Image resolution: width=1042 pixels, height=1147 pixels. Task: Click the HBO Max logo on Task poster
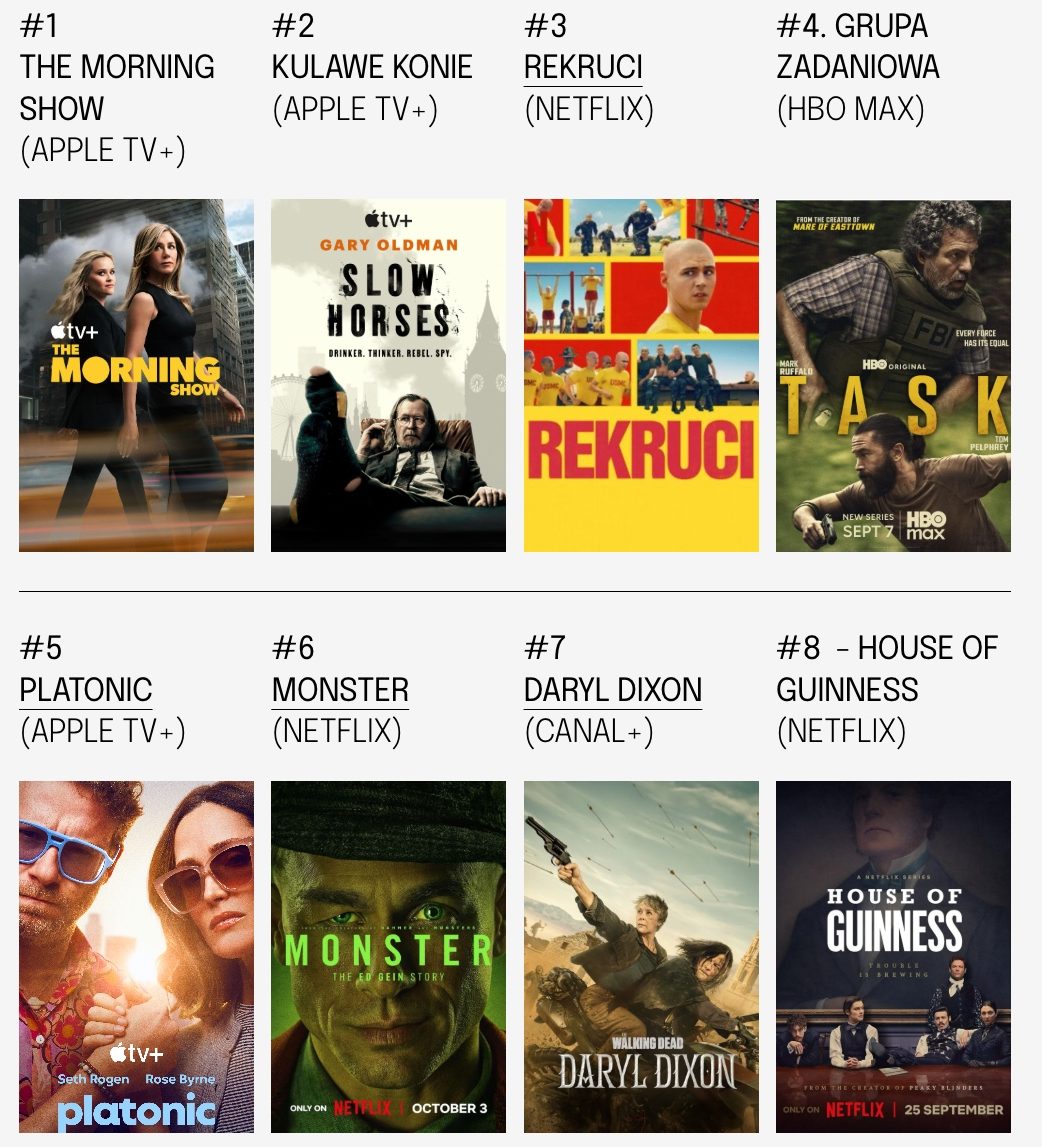[x=926, y=525]
